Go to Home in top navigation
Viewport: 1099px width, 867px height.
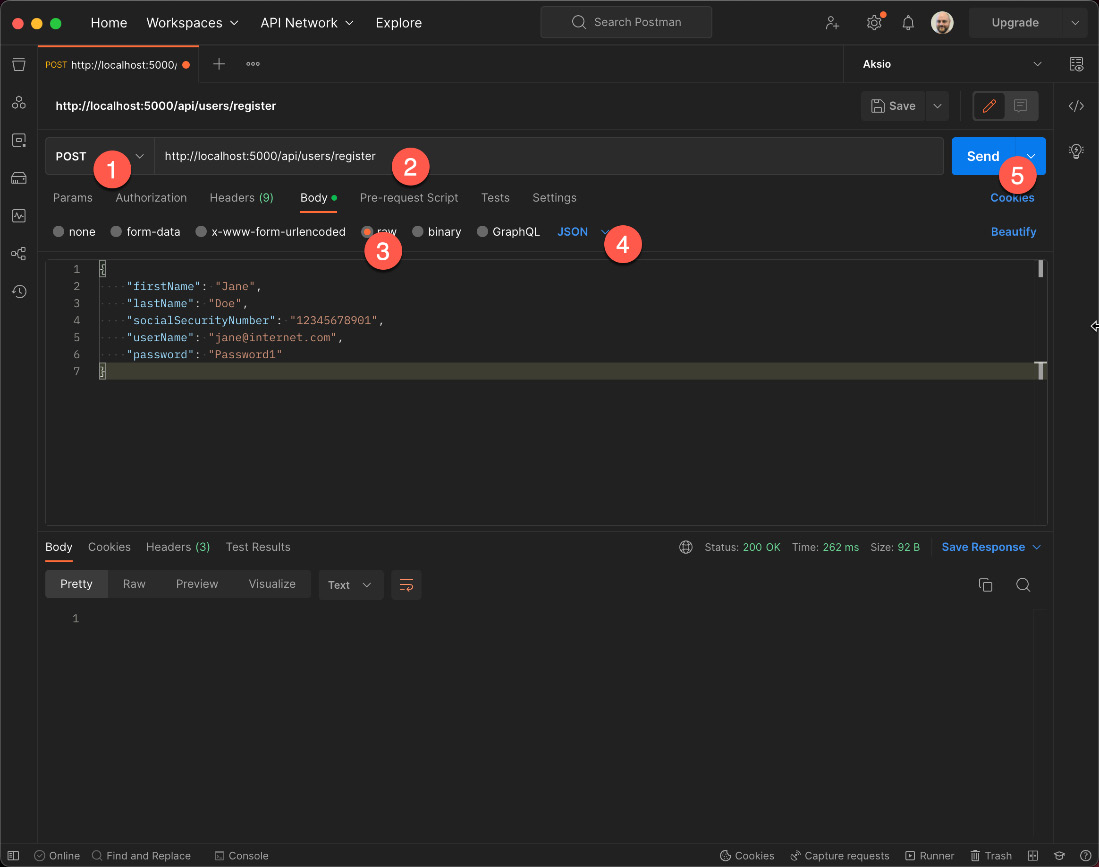pos(109,23)
